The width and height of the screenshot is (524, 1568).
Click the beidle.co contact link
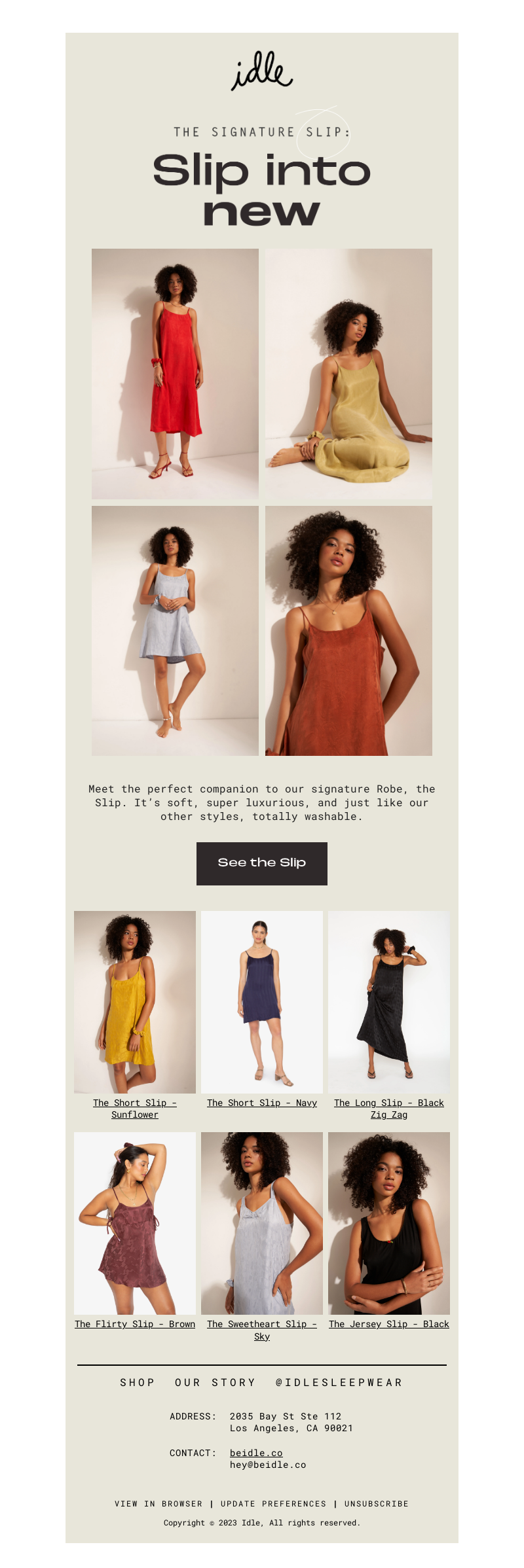tap(256, 1453)
